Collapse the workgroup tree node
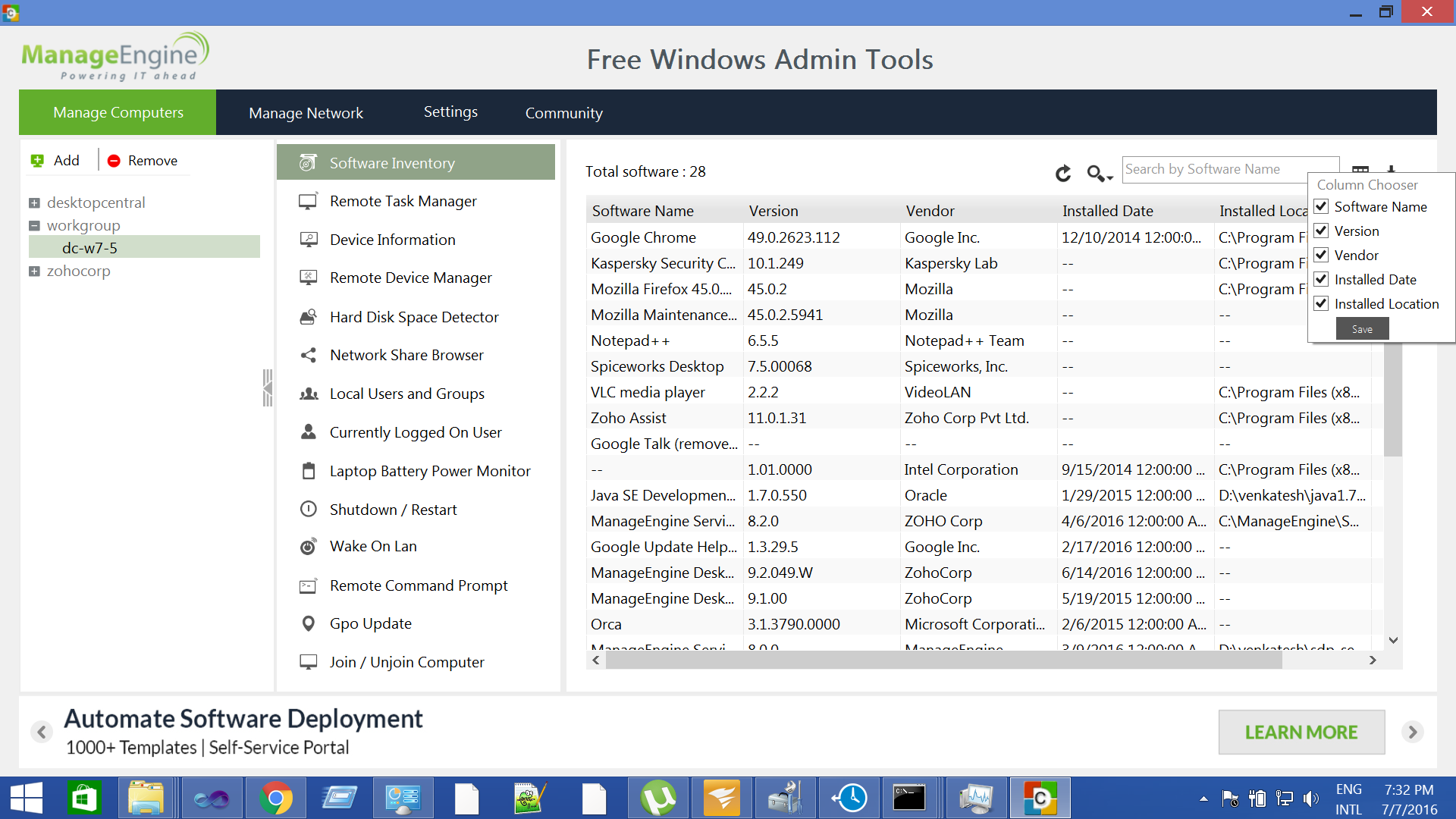Image resolution: width=1456 pixels, height=819 pixels. click(34, 225)
